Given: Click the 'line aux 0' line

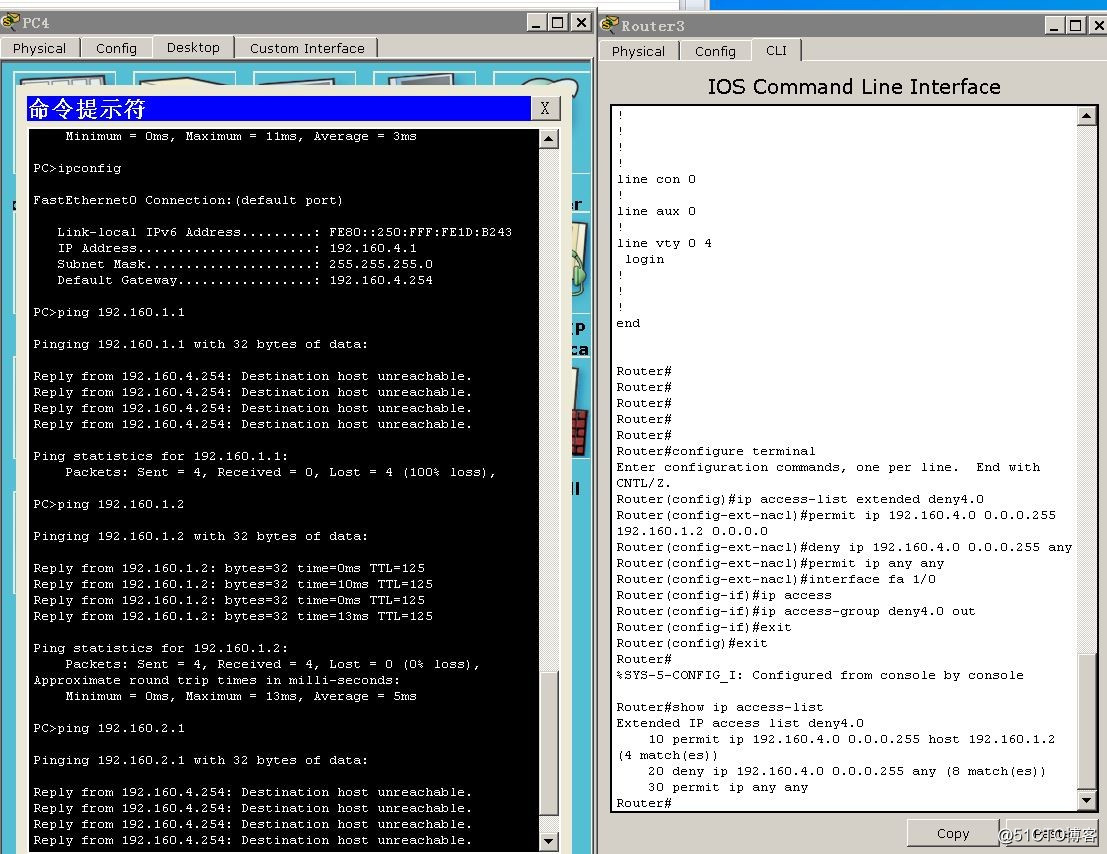Looking at the screenshot, I should (656, 211).
